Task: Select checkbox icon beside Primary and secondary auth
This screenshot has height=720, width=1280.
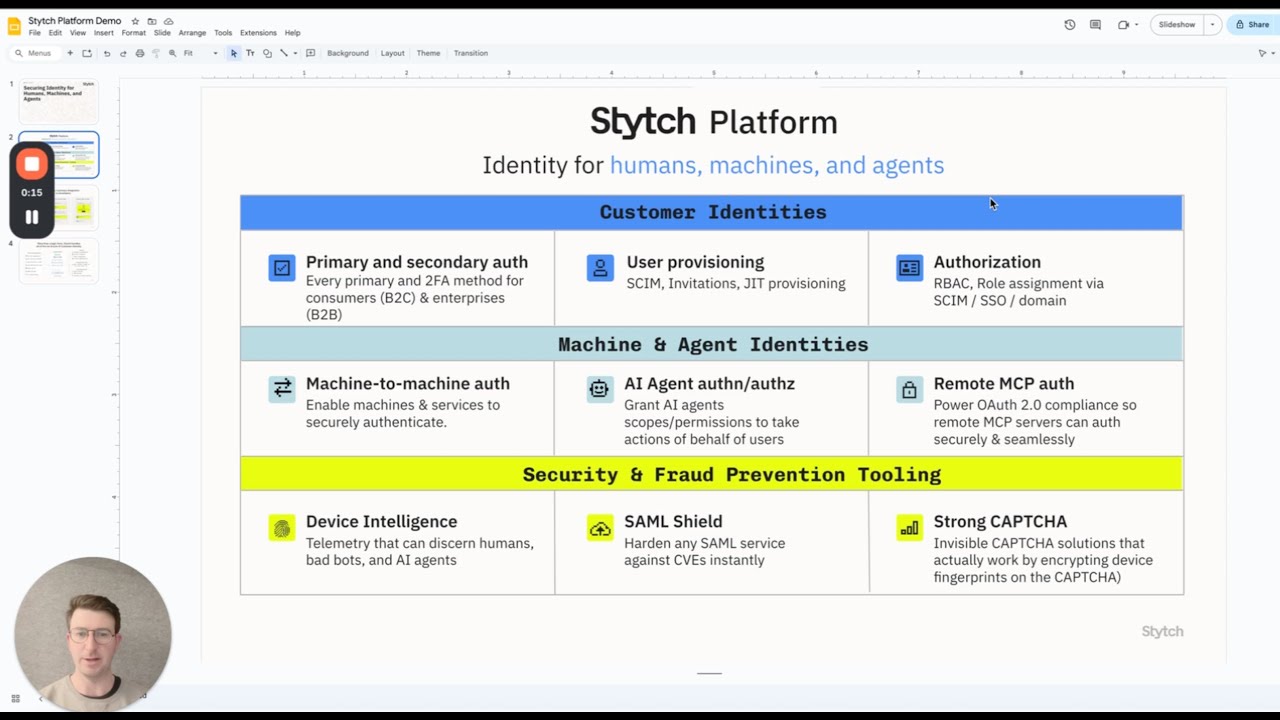Action: click(282, 268)
